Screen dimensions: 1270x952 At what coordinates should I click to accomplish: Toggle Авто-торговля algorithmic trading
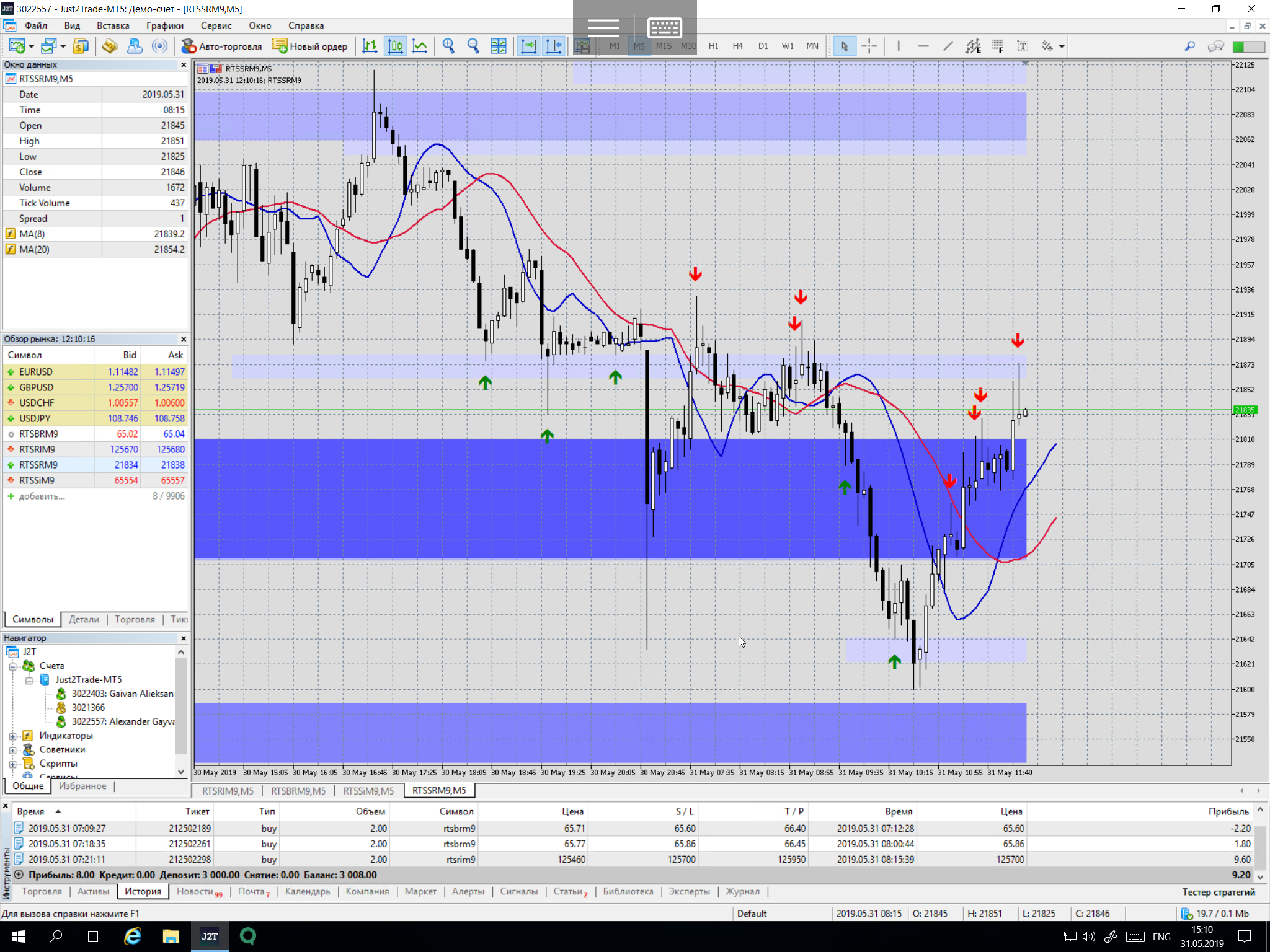(221, 46)
